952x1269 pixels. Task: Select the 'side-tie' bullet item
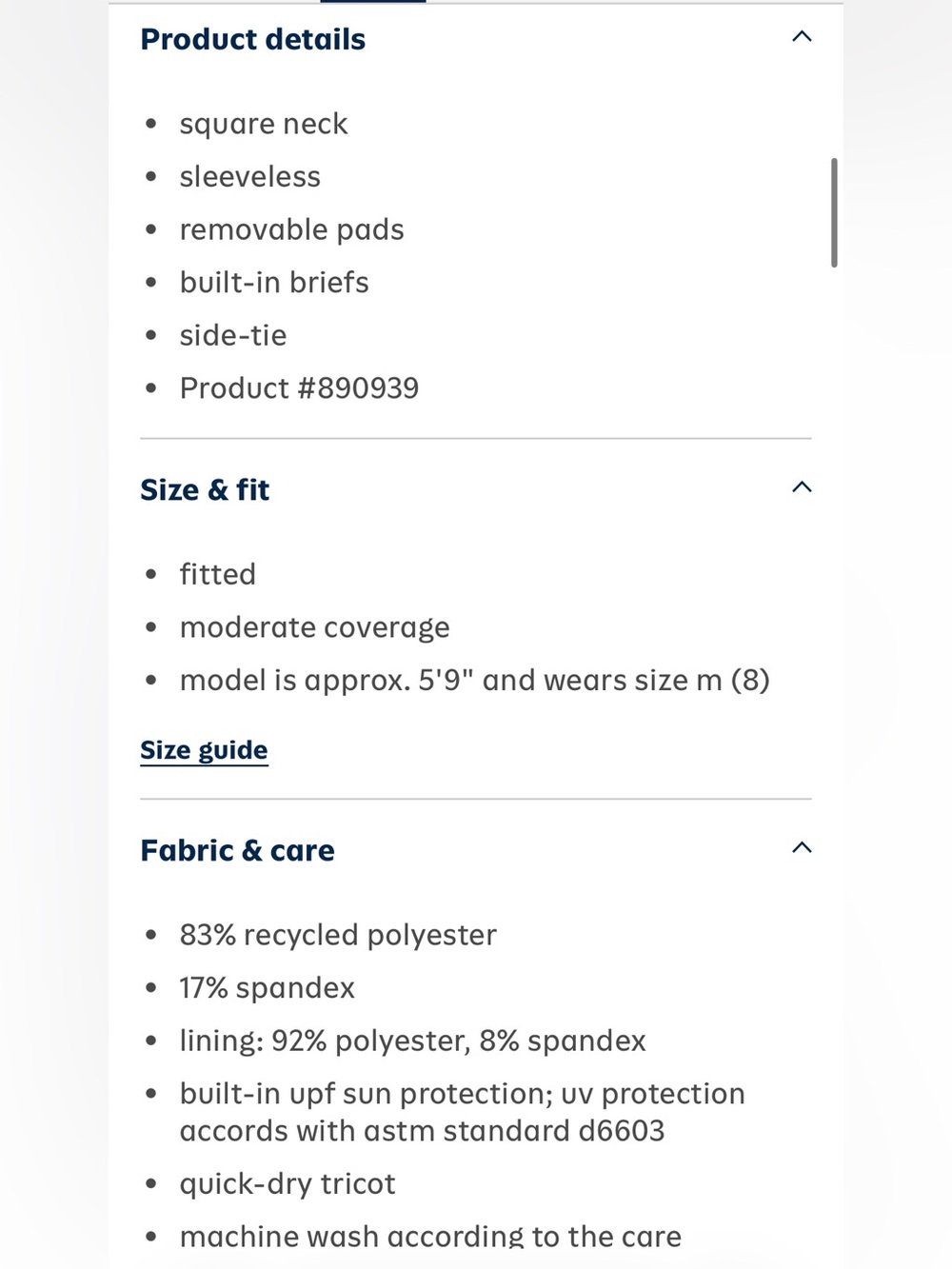233,335
